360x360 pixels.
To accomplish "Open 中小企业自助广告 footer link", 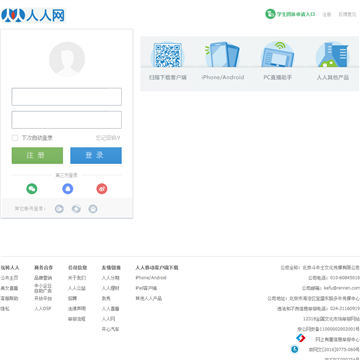I will [x=43, y=288].
